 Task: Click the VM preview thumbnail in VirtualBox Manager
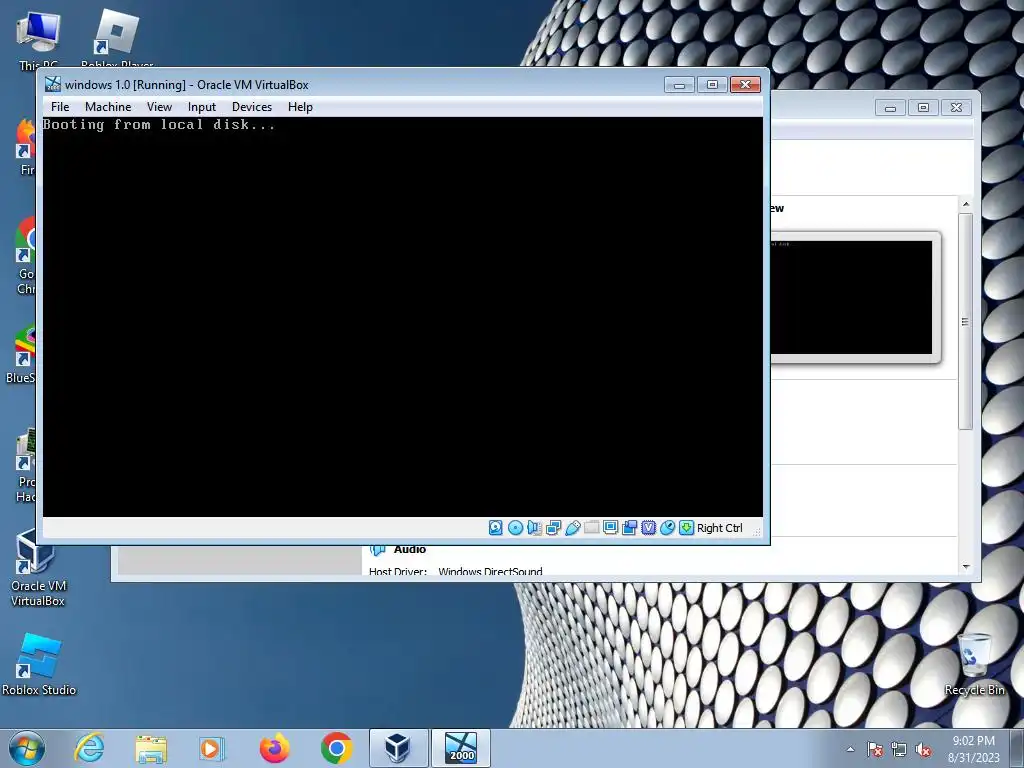coord(852,297)
